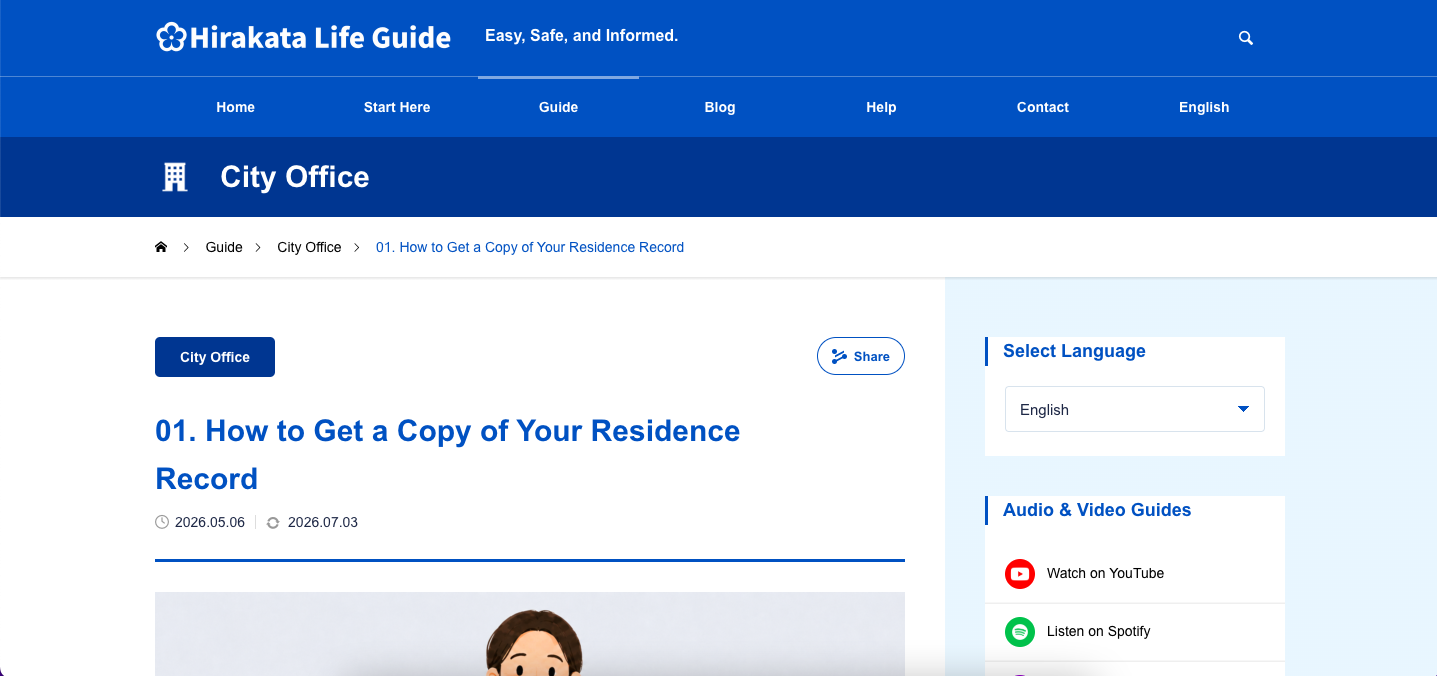
Task: Select English in the navigation bar
Action: [1204, 107]
